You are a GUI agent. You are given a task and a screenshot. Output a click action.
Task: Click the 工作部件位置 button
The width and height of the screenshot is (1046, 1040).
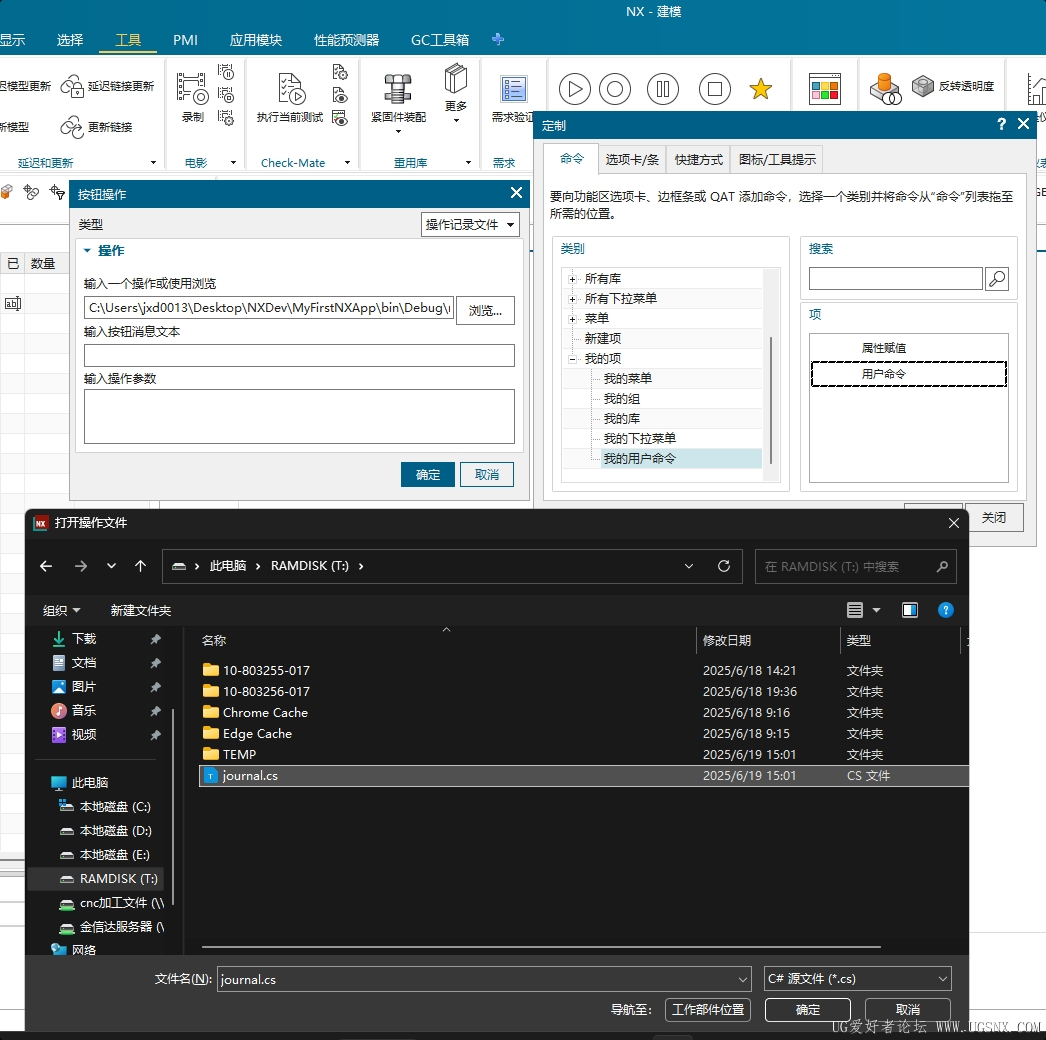(x=708, y=1009)
